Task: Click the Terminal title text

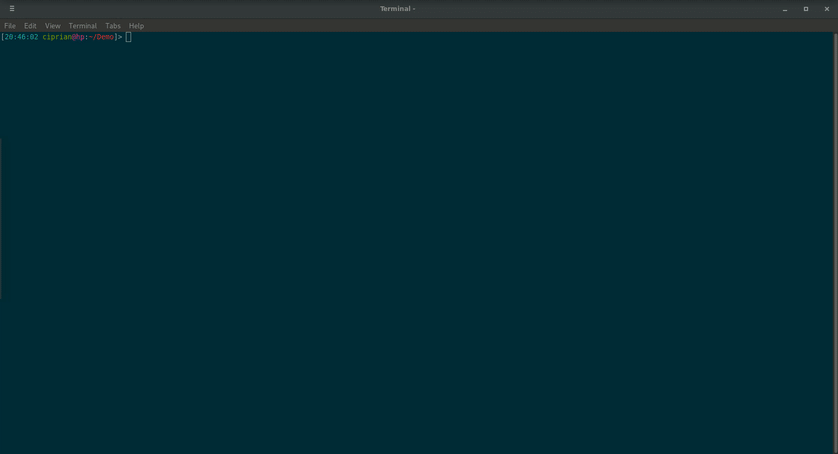Action: [398, 9]
